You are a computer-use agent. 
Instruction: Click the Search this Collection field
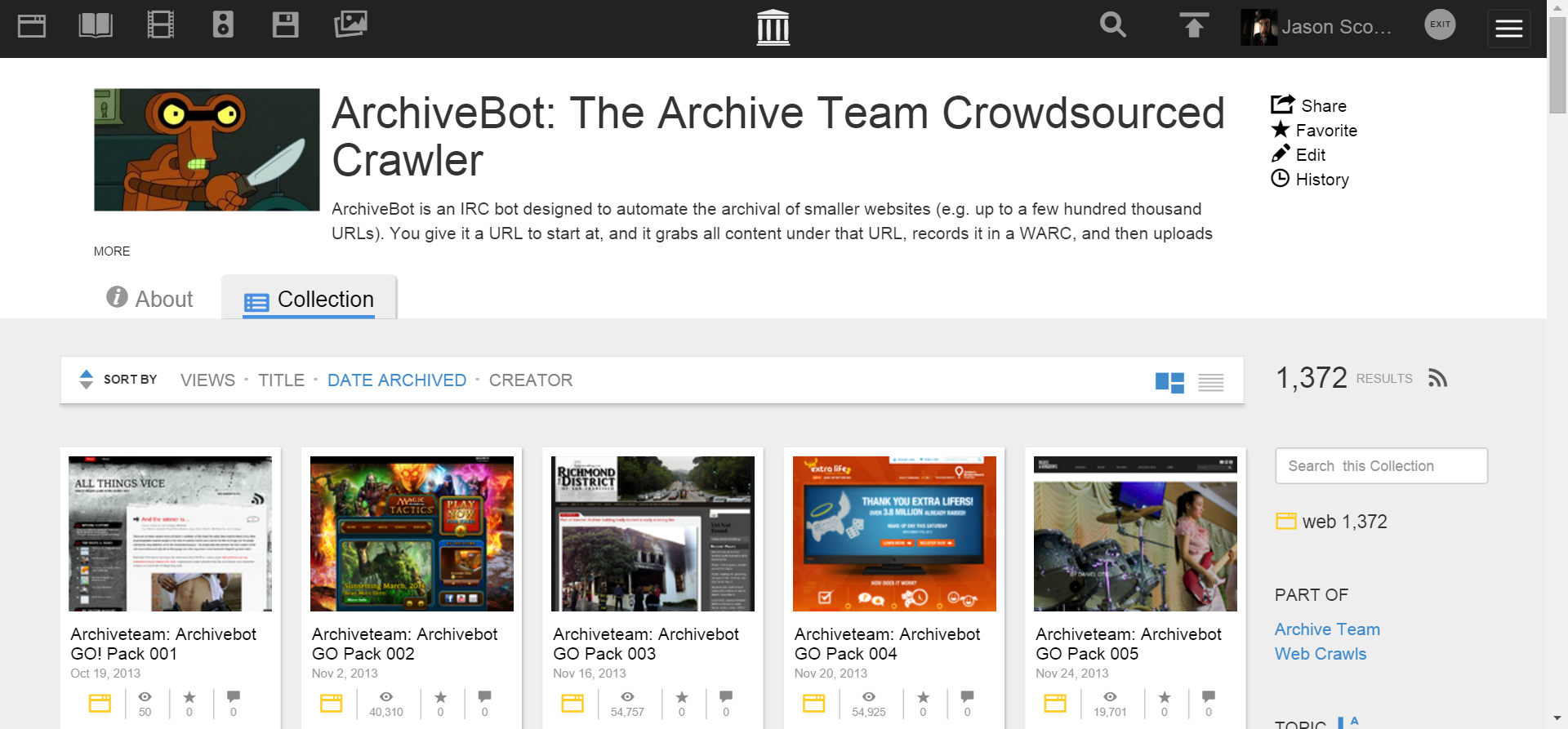click(1381, 466)
